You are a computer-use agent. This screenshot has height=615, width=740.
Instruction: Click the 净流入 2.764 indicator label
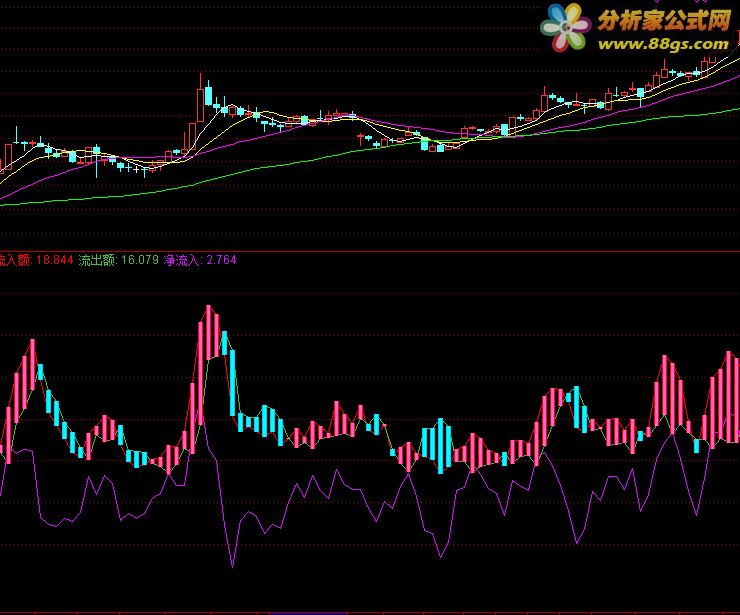[x=200, y=260]
